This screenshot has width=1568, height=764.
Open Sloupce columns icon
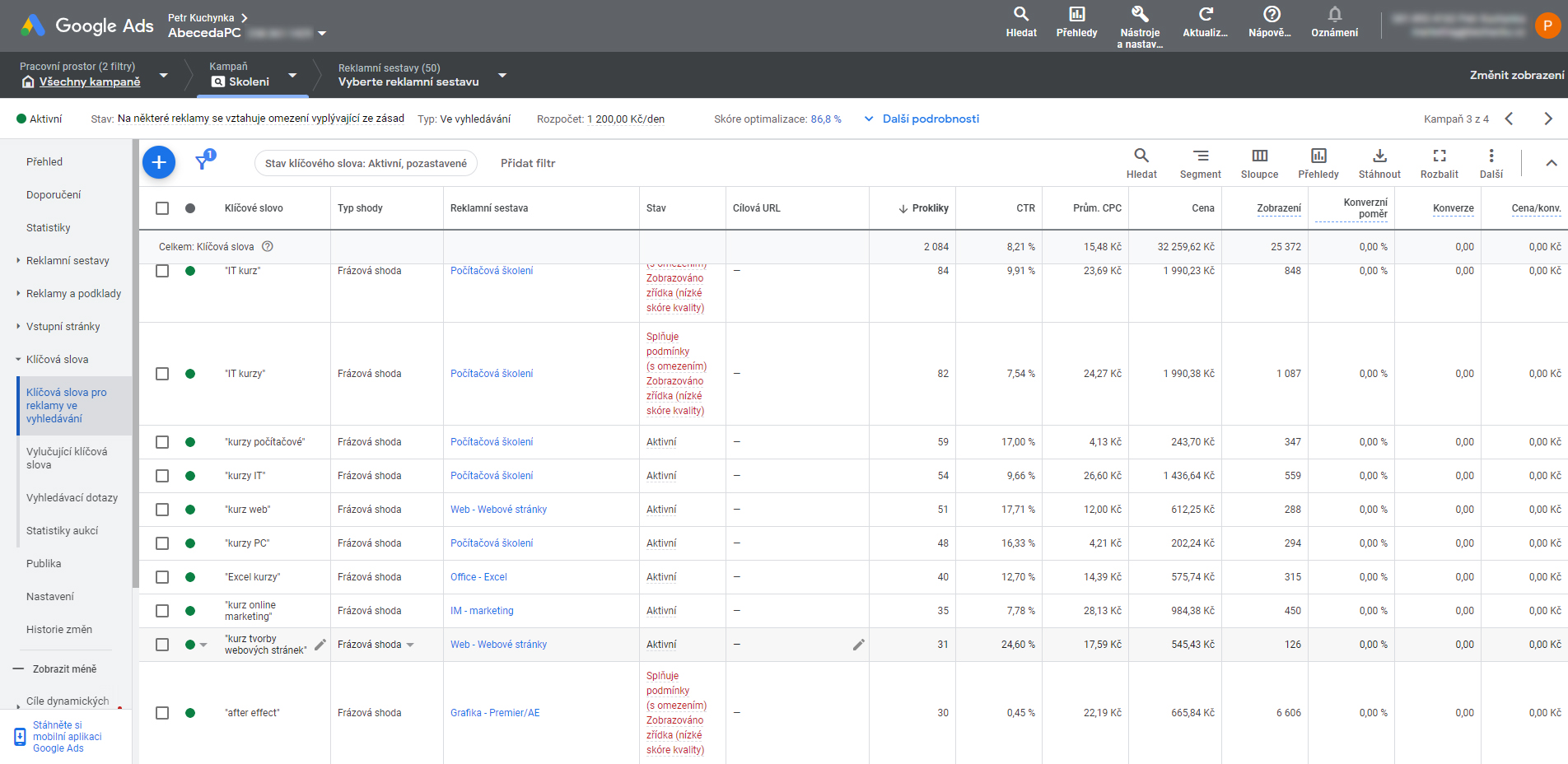[x=1260, y=156]
